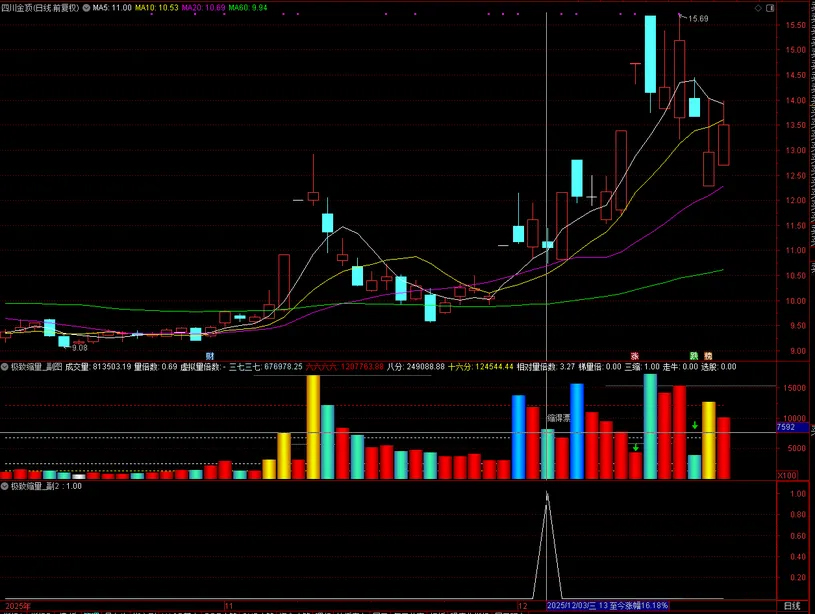This screenshot has height=614, width=815.
Task: Click the gear icon beside 极致缩量_副2
Action: click(5, 486)
